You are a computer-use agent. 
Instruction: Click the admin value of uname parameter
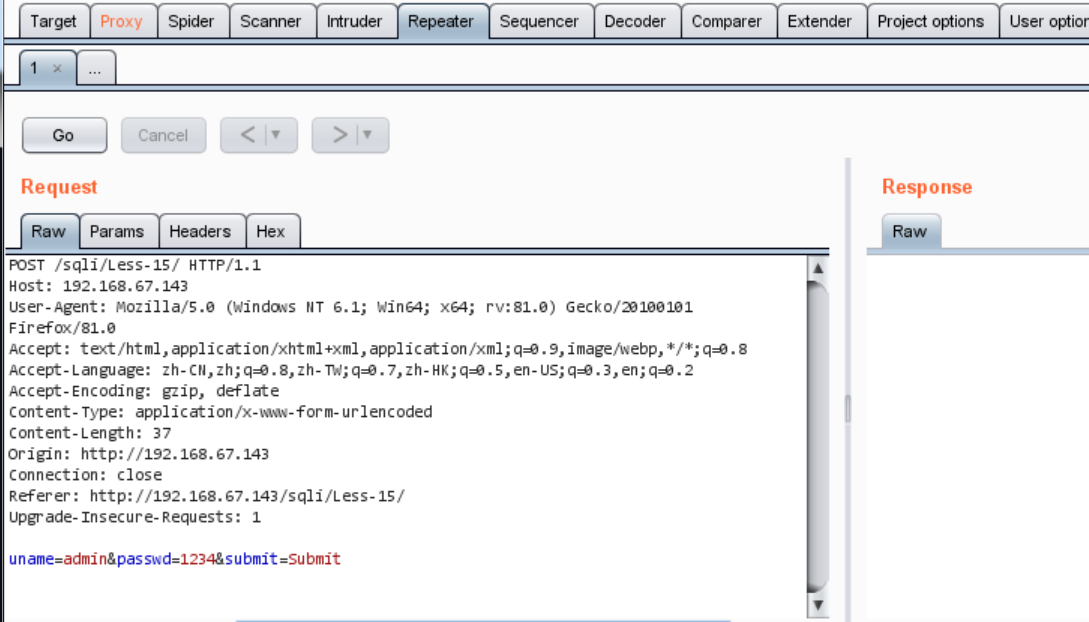pyautogui.click(x=85, y=559)
